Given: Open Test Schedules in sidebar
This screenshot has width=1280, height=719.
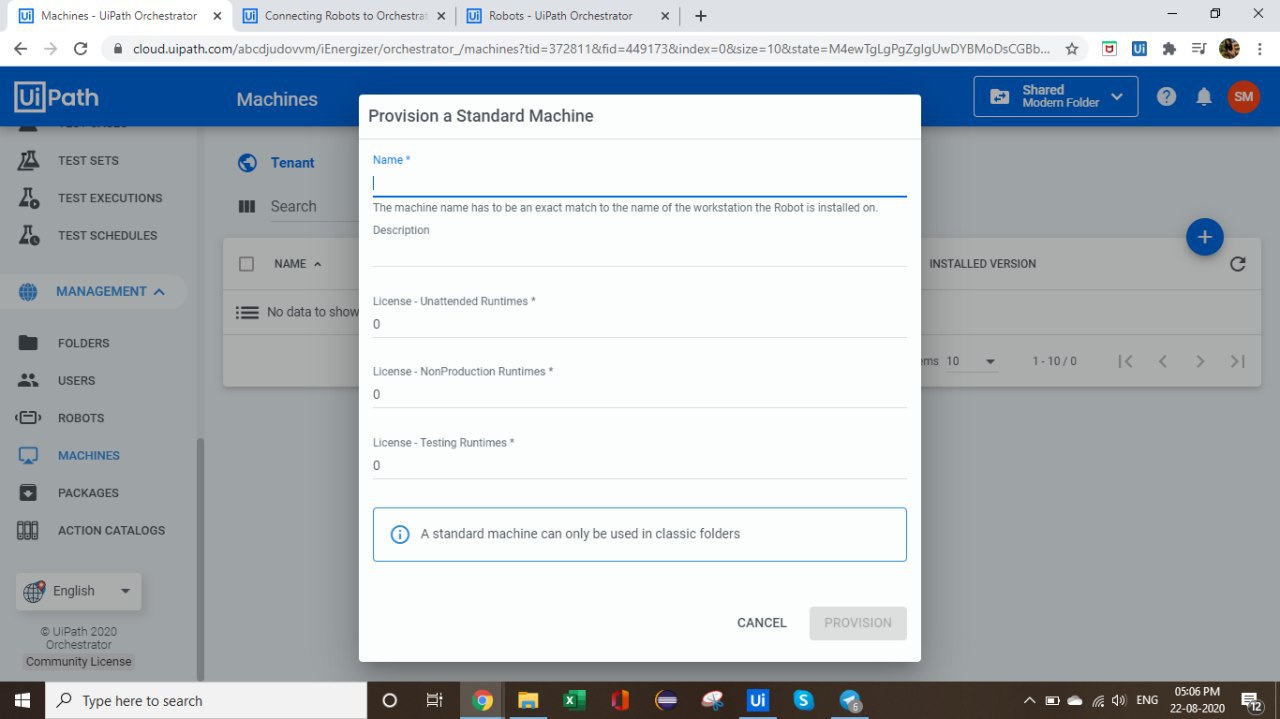Looking at the screenshot, I should [x=107, y=236].
